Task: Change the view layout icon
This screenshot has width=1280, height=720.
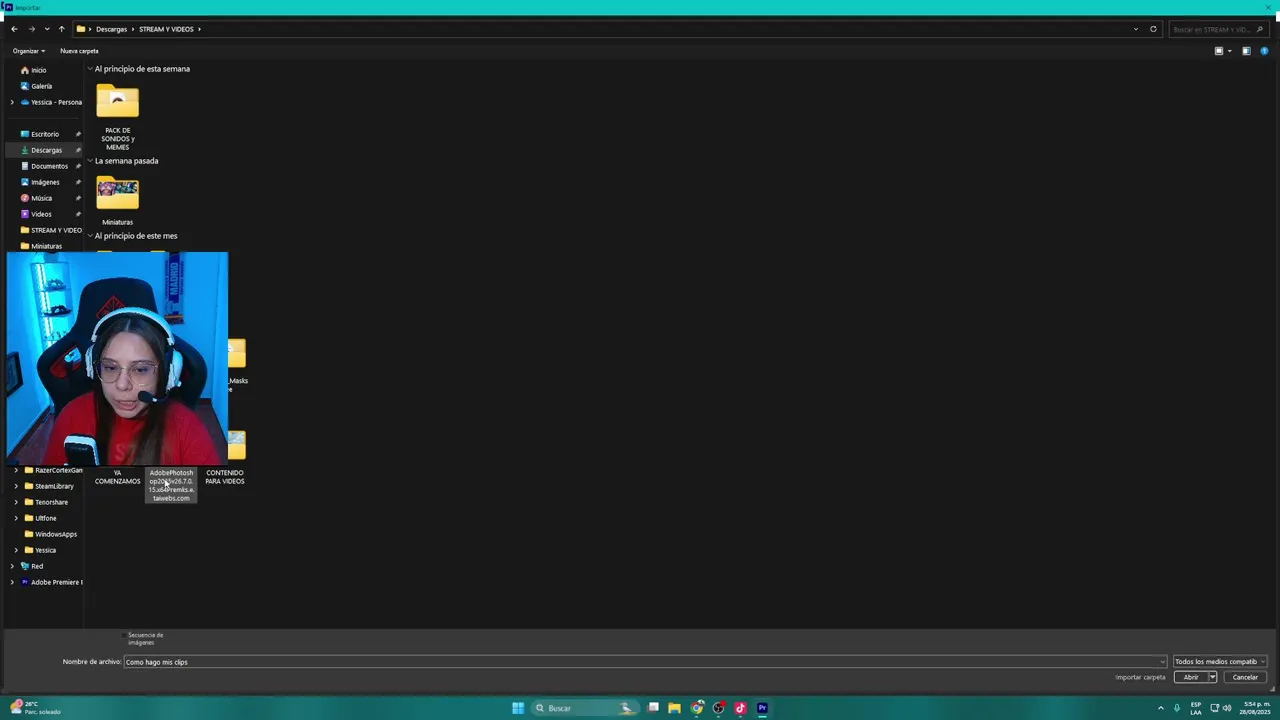Action: pos(1218,51)
